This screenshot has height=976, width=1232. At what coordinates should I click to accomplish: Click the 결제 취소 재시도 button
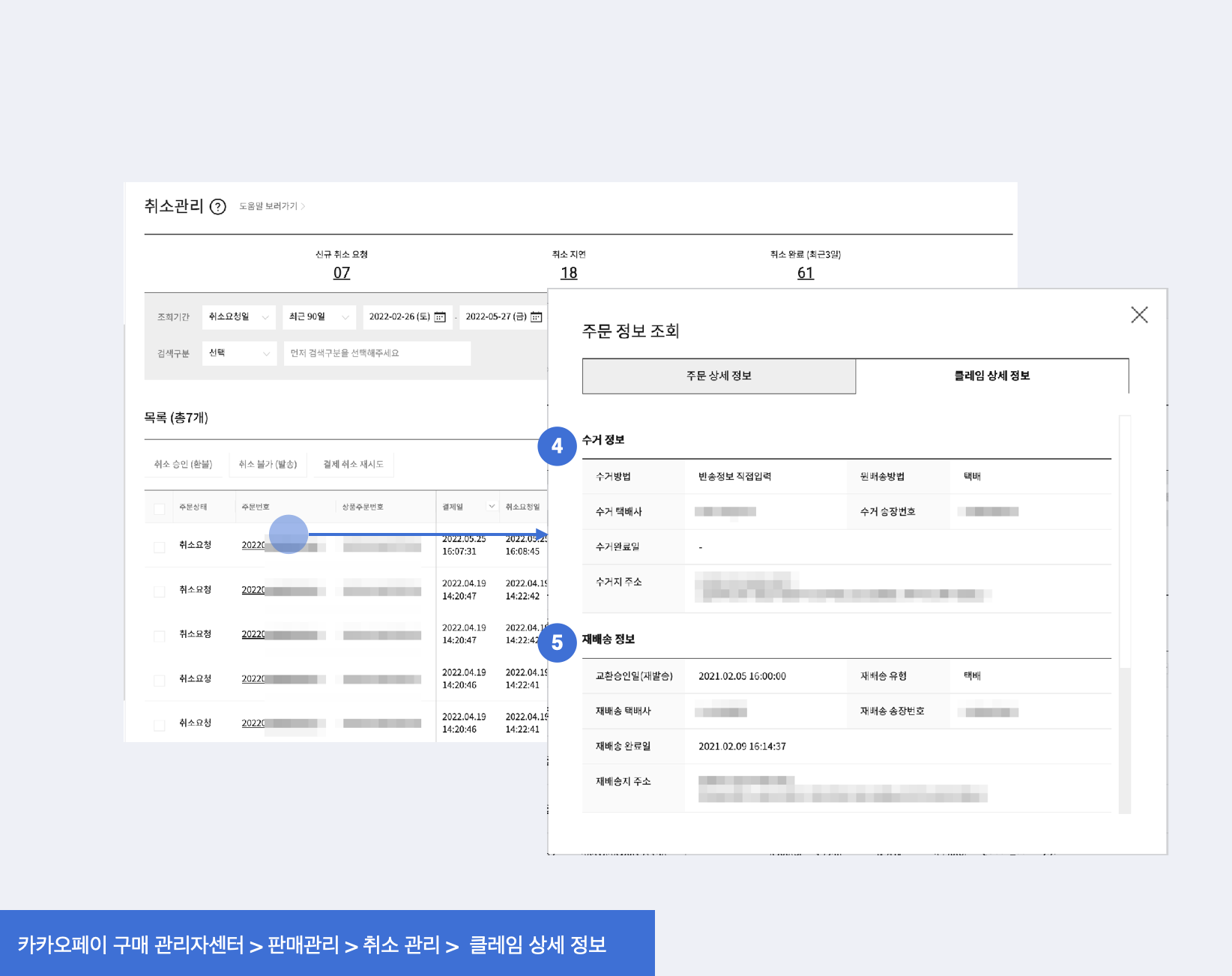click(353, 465)
